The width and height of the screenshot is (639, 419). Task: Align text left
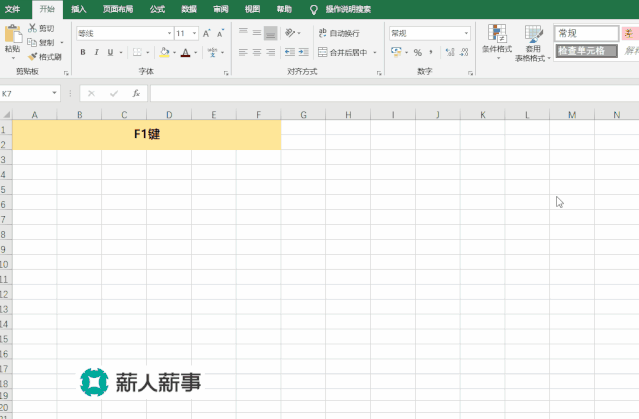[x=243, y=52]
